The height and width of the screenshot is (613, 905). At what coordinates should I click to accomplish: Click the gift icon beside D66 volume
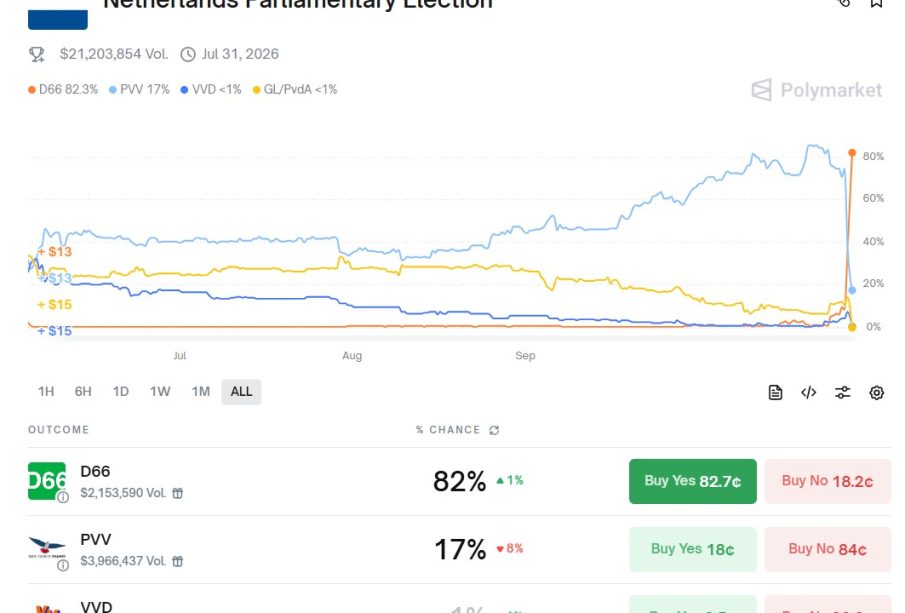[x=178, y=493]
